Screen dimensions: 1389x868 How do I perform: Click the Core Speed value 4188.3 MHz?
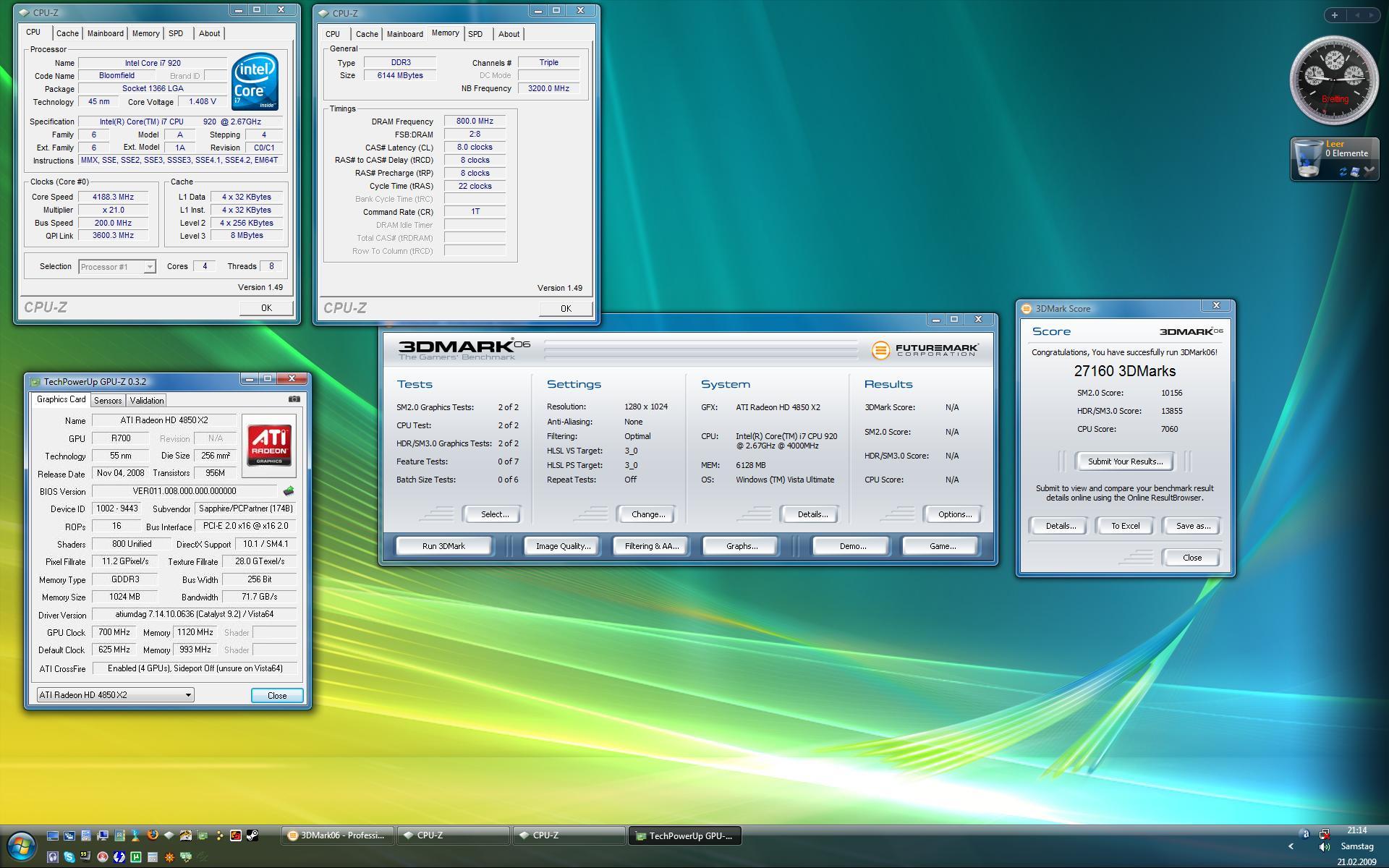114,197
